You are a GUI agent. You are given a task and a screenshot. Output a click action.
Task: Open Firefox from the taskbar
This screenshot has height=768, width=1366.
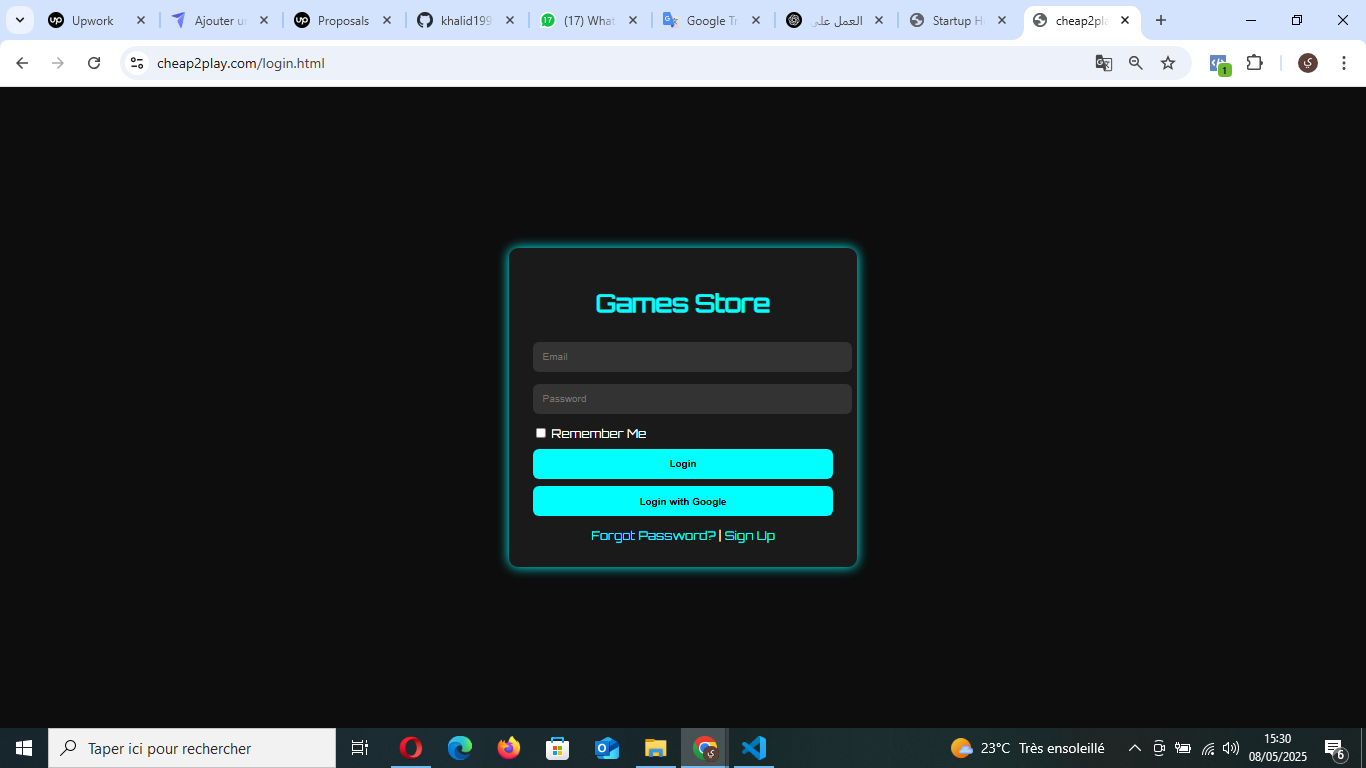tap(509, 748)
